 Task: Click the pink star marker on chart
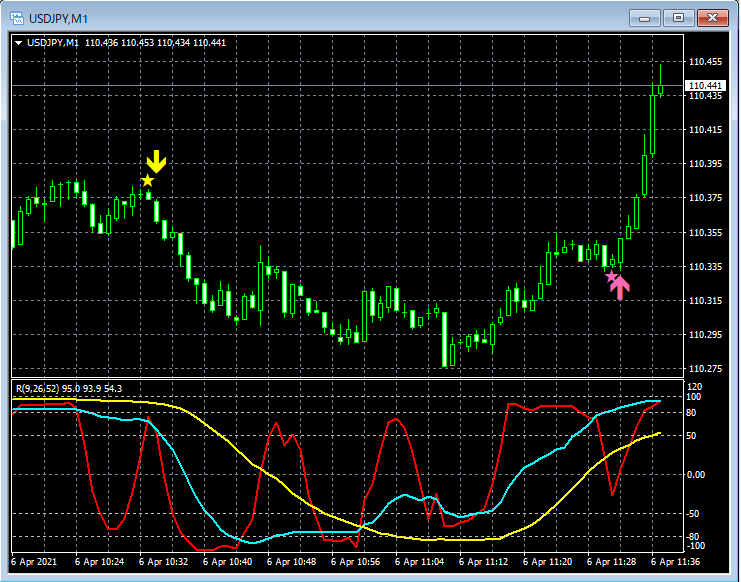pos(612,276)
